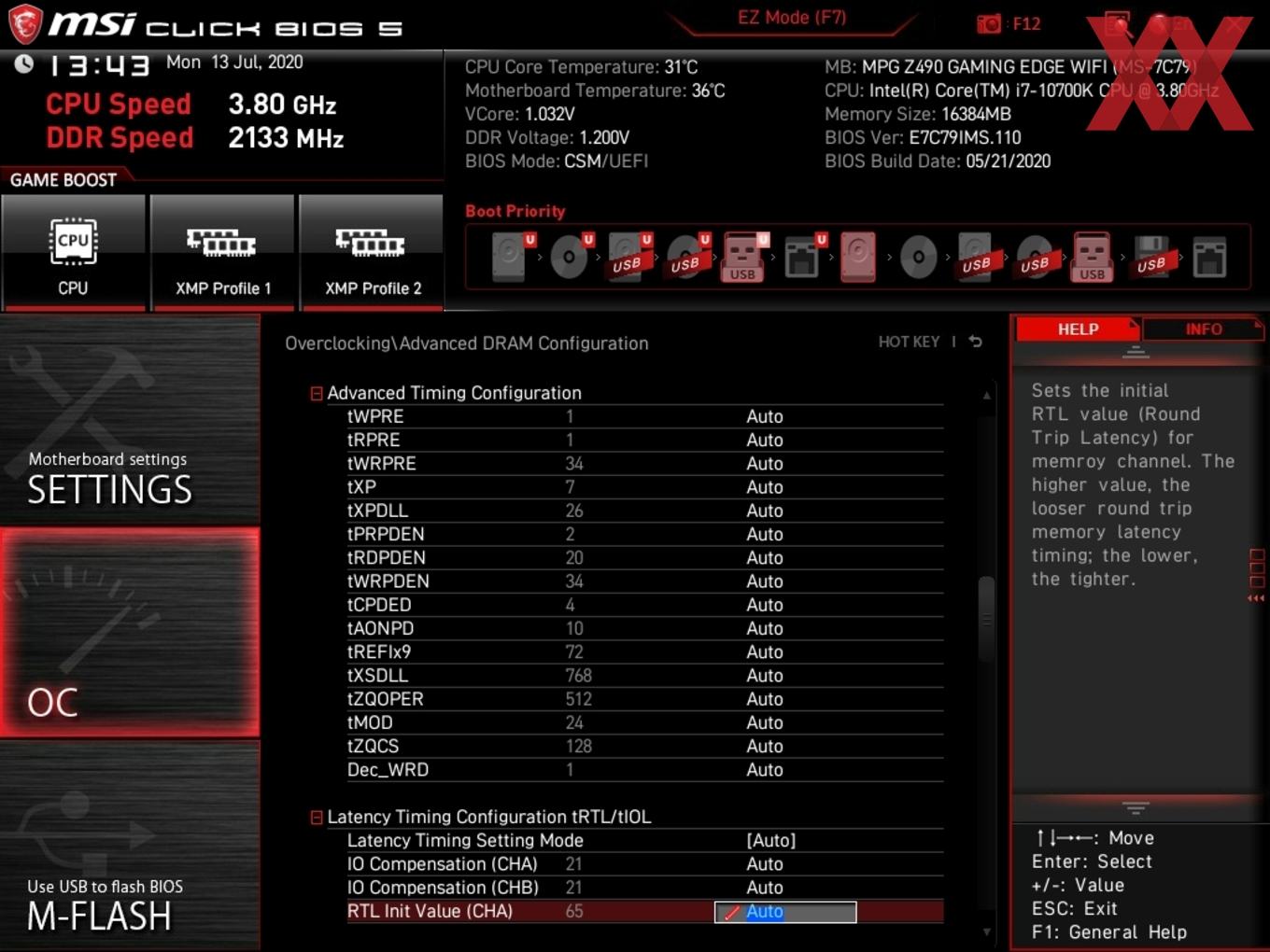Image resolution: width=1270 pixels, height=952 pixels.
Task: Choose the UEFI USB CD/DVD boot device icon
Action: click(687, 257)
